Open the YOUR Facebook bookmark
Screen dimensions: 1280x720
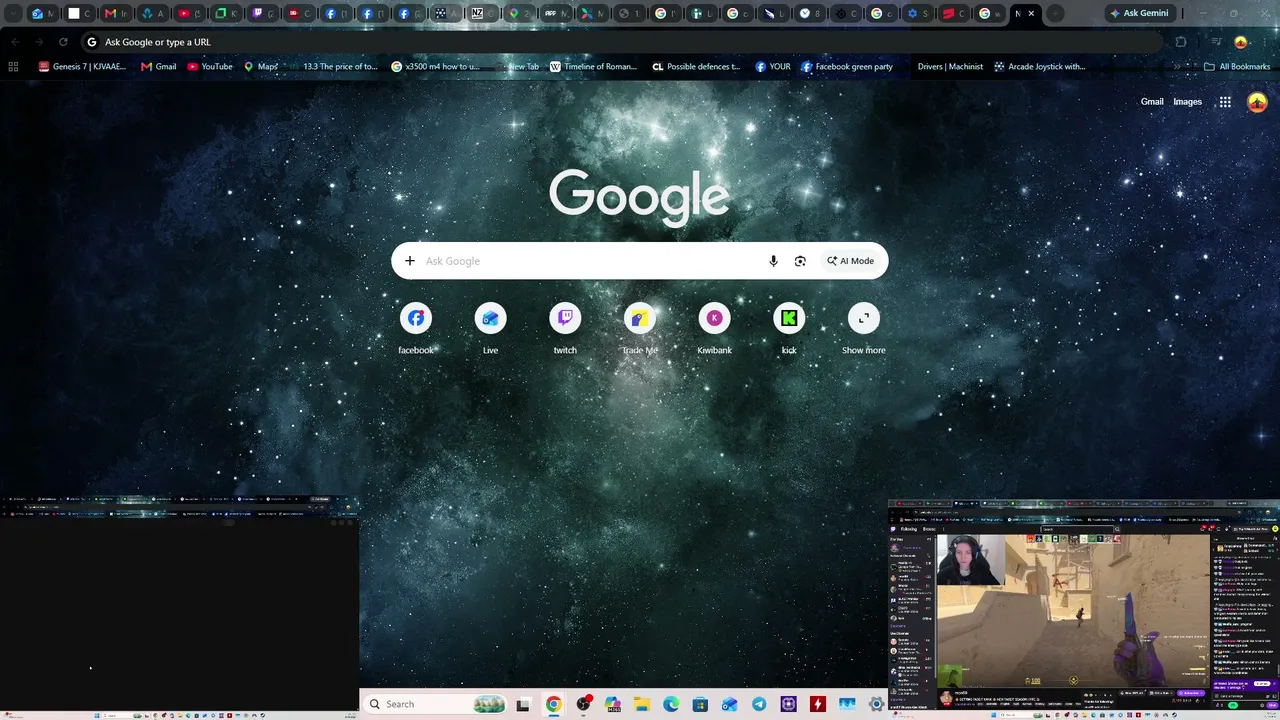coord(773,67)
